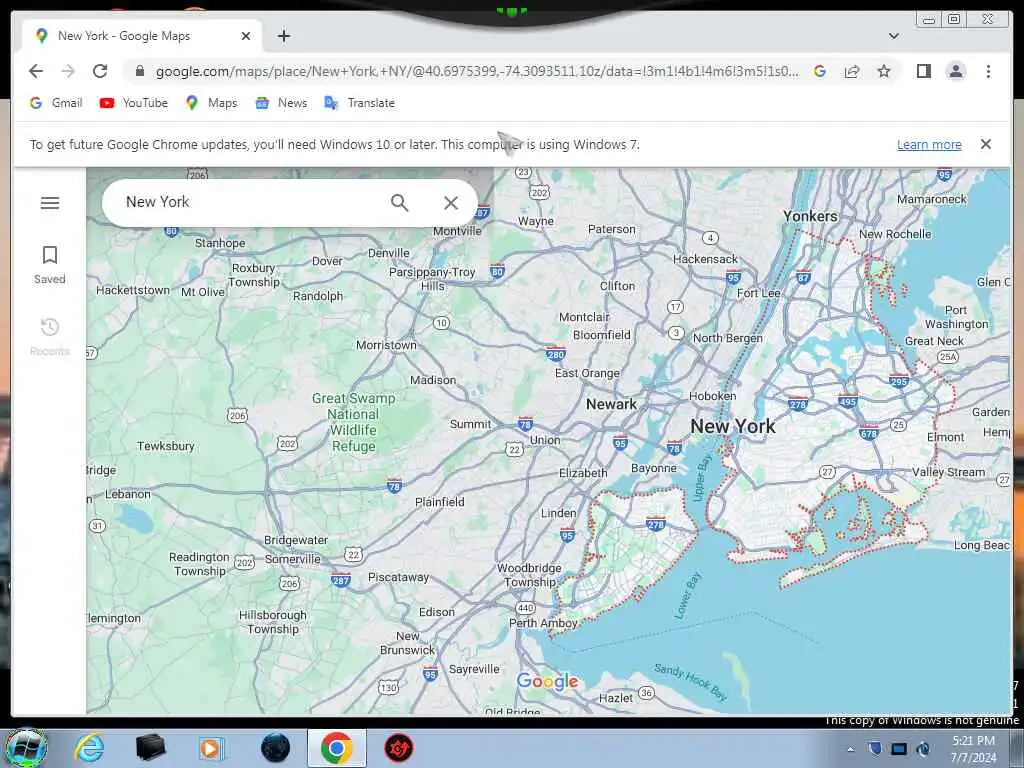This screenshot has width=1024, height=768.
Task: Open the Saved places panel
Action: (x=50, y=264)
